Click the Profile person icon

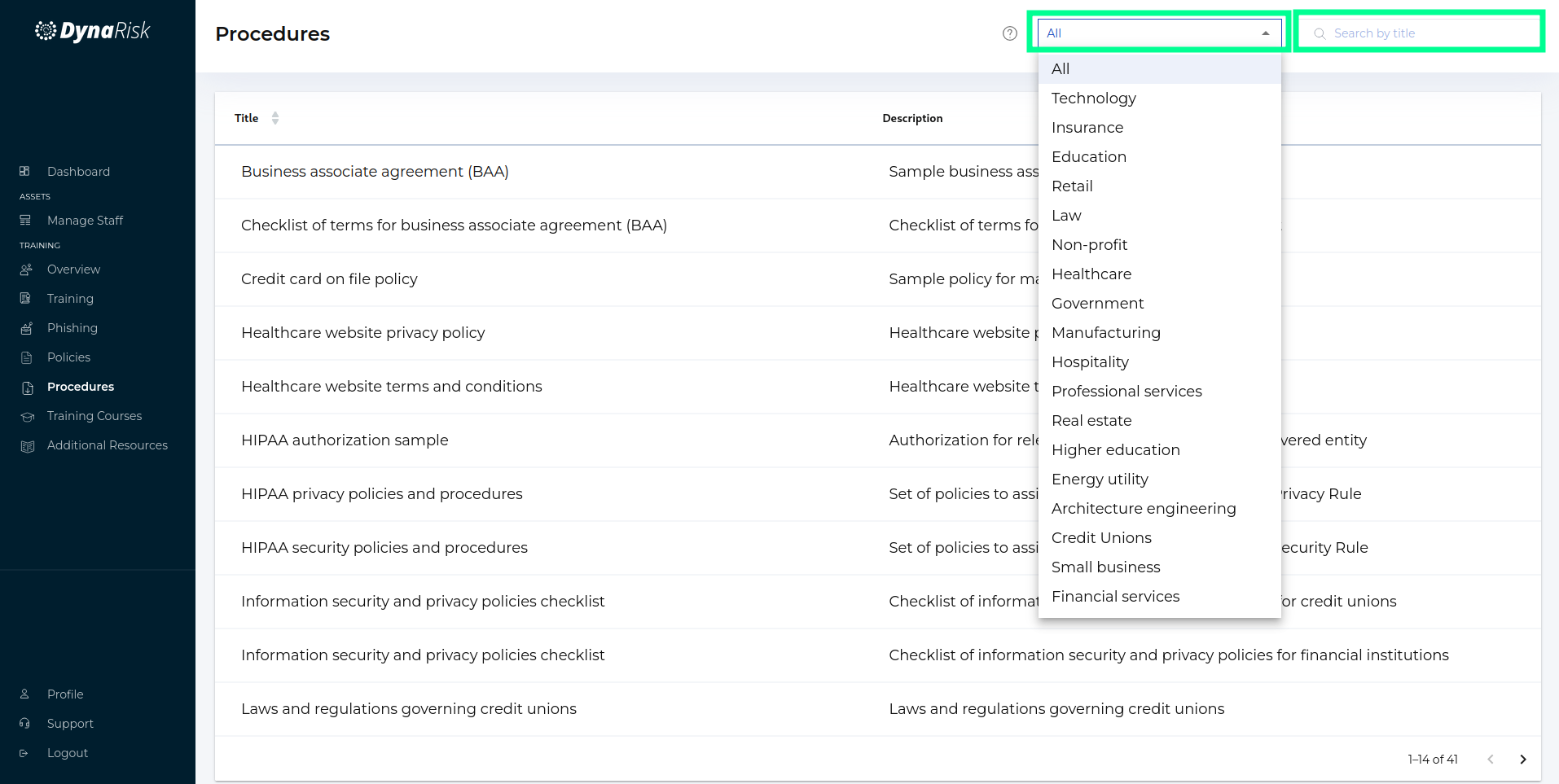tap(24, 694)
